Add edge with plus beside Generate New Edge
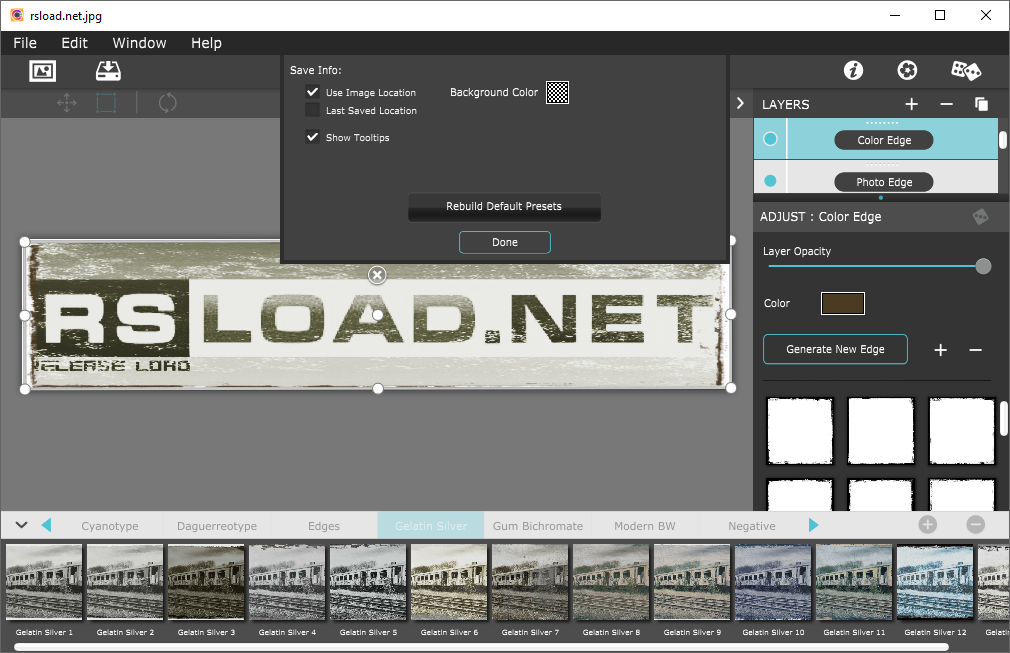 (940, 350)
